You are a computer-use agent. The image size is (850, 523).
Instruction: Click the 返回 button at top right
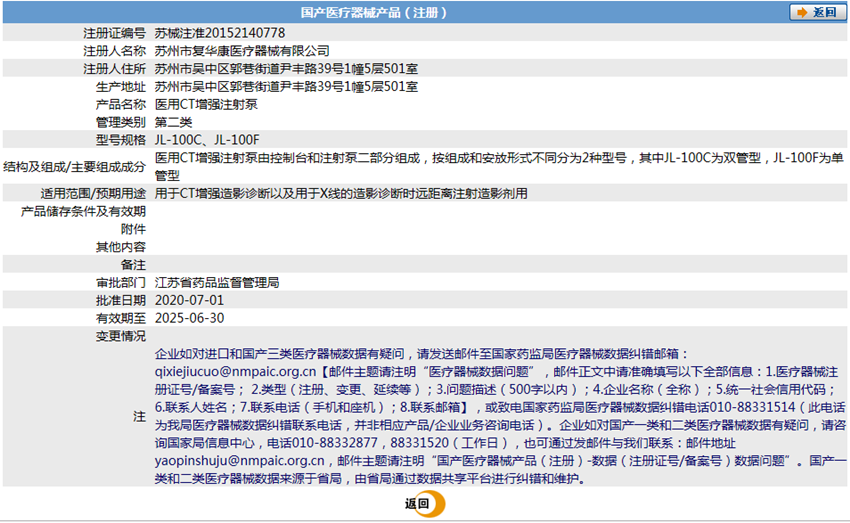click(x=818, y=12)
